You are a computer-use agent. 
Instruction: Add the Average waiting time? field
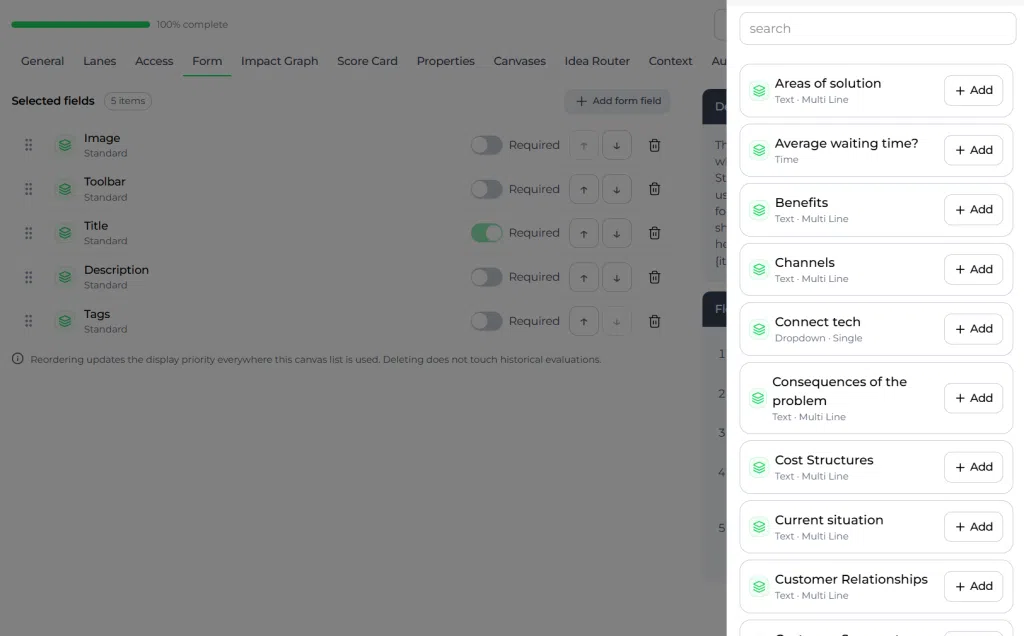973,150
